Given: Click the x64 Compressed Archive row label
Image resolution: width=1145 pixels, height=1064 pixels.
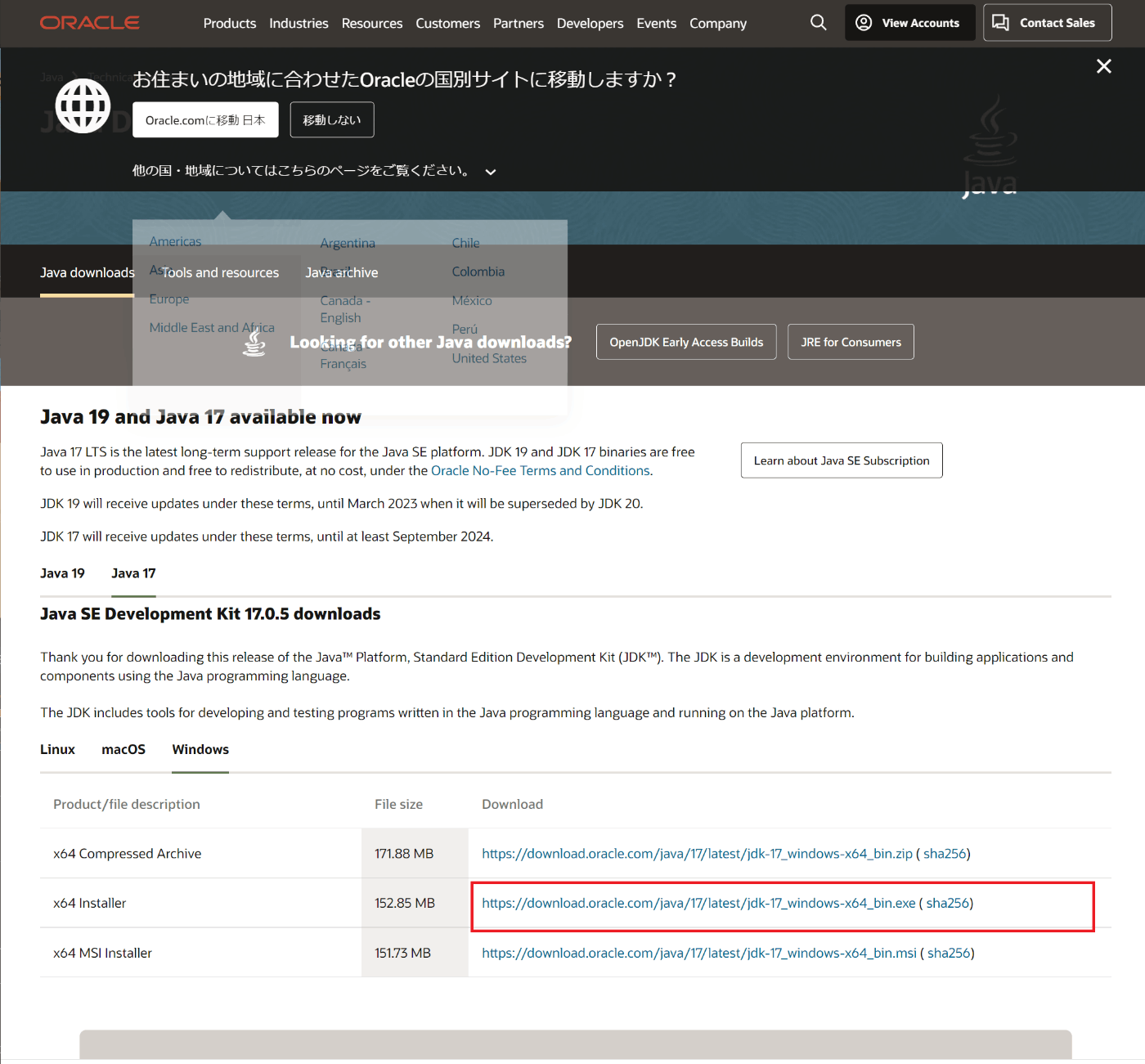Looking at the screenshot, I should (x=127, y=853).
